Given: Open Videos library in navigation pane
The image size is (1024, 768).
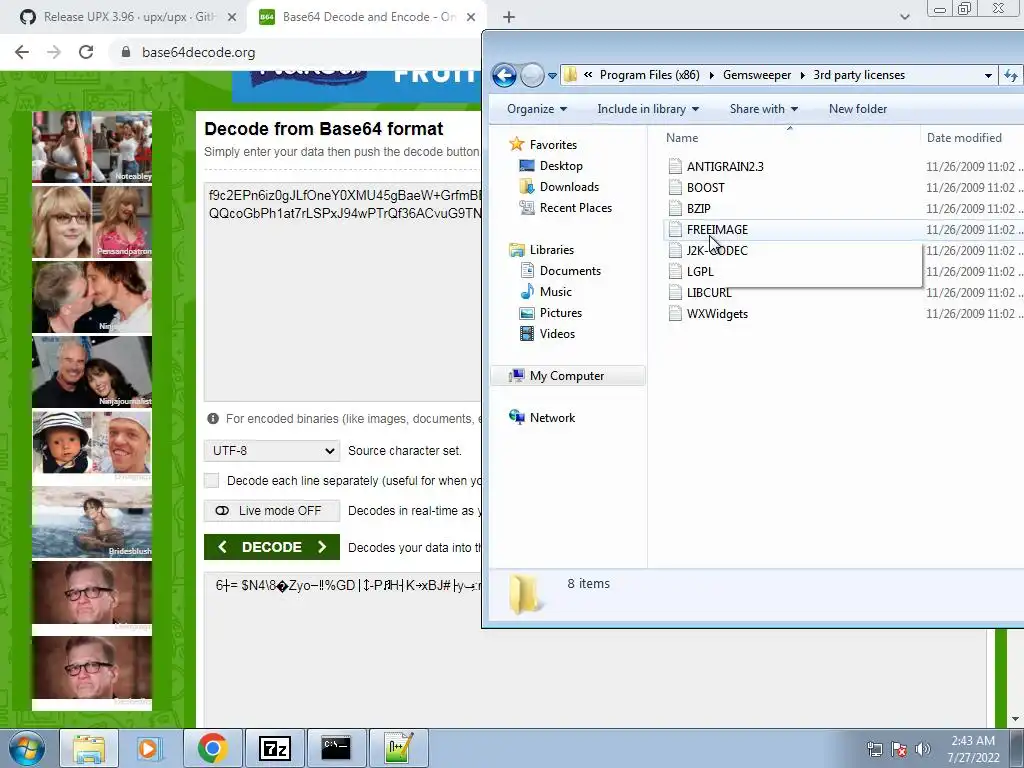Looking at the screenshot, I should tap(557, 333).
